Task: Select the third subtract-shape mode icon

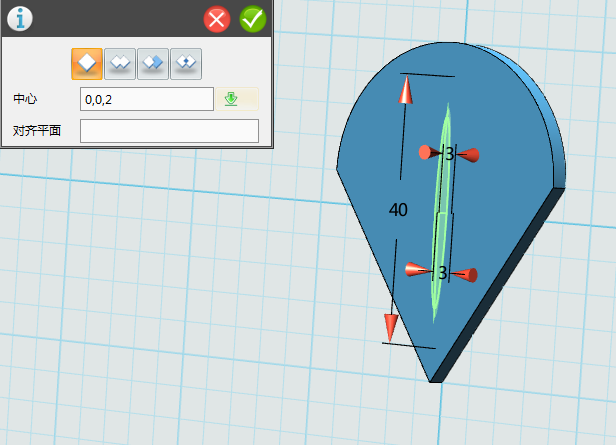Action: point(153,64)
